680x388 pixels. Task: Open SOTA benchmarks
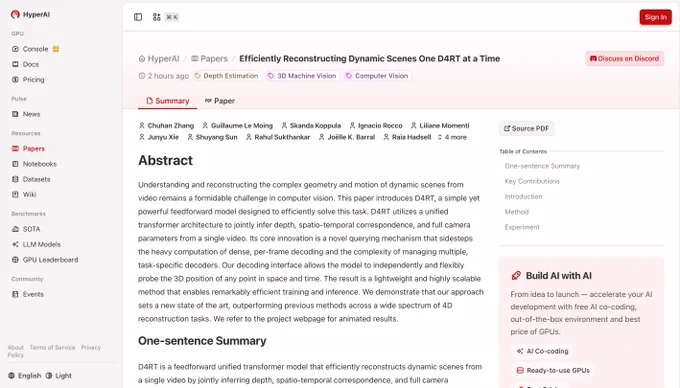[26, 229]
